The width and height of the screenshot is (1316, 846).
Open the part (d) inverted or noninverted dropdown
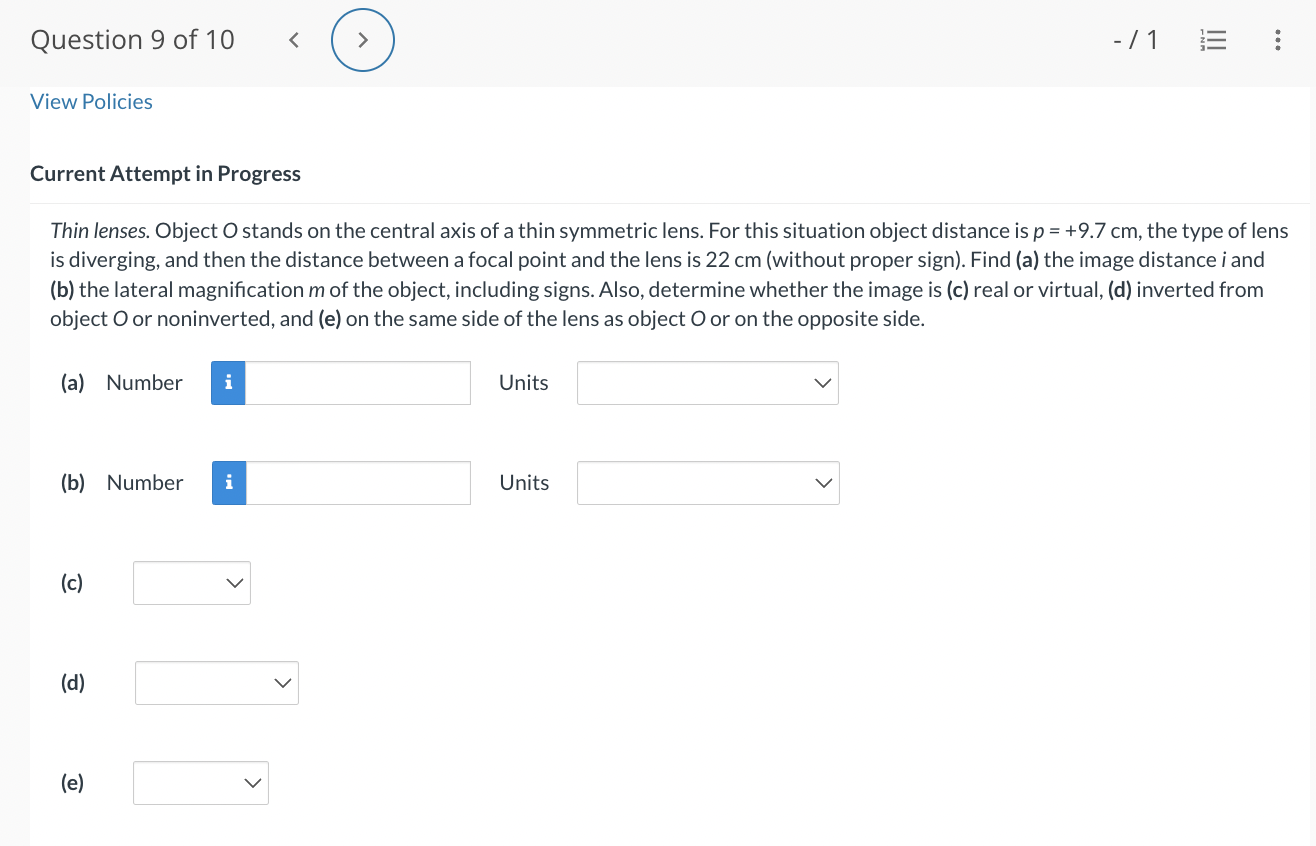pyautogui.click(x=216, y=683)
